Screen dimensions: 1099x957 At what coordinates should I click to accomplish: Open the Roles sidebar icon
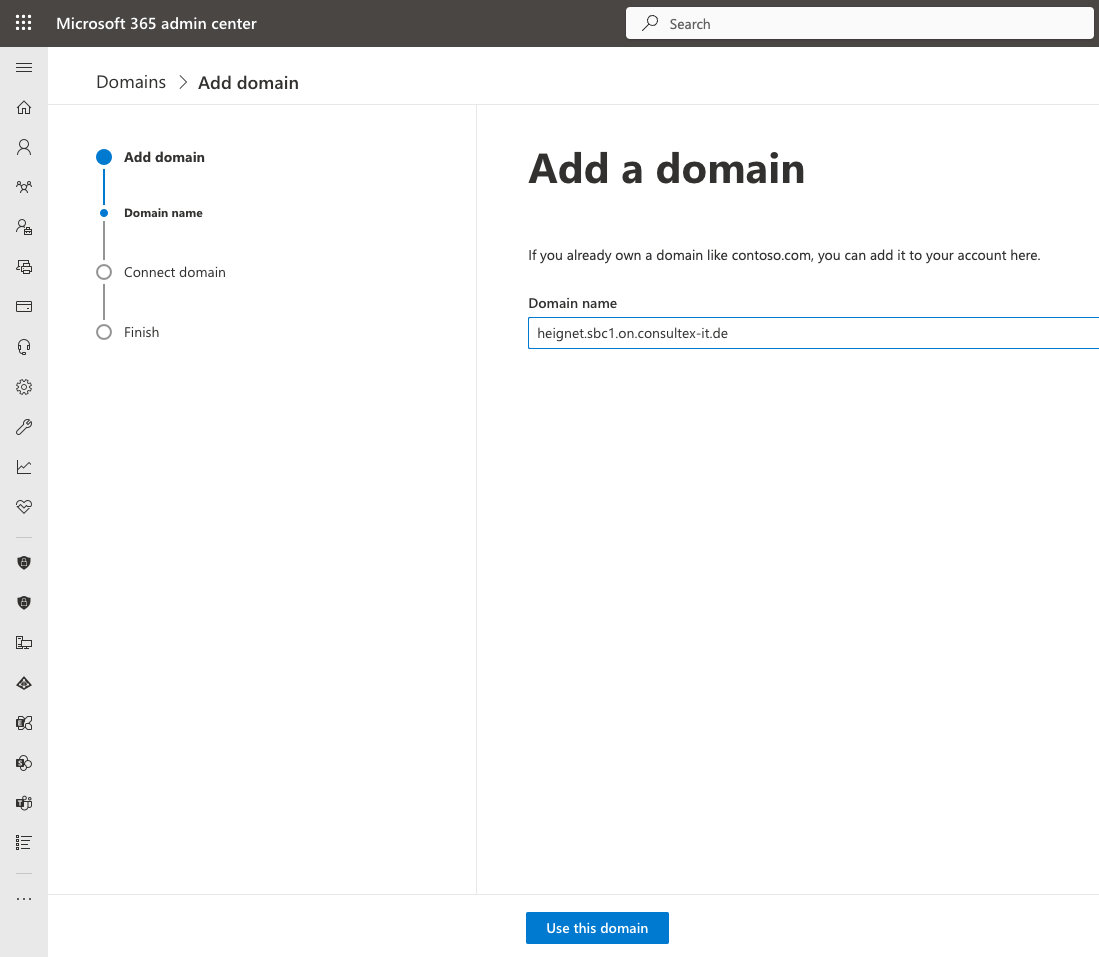pos(24,227)
